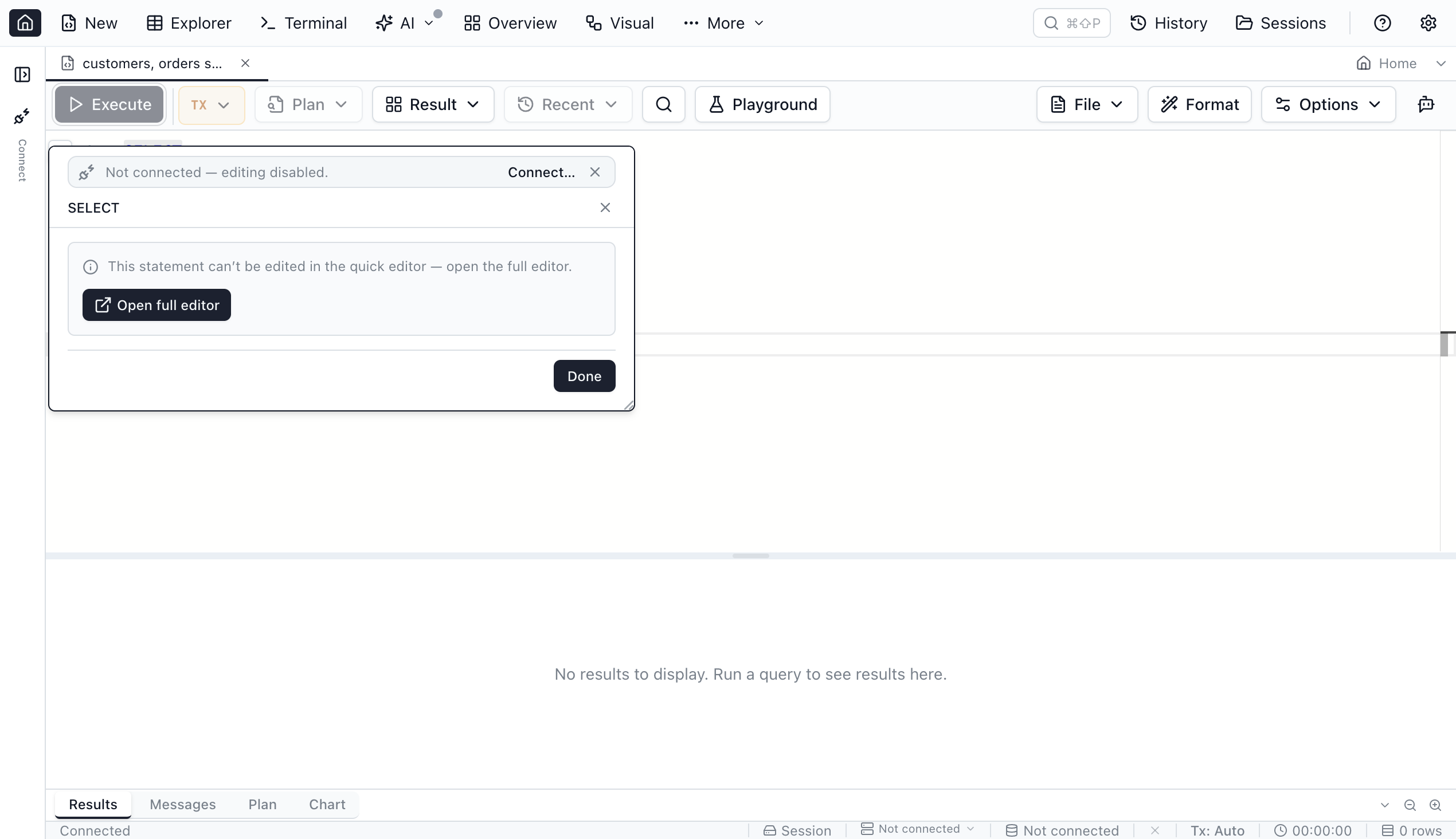
Task: Open the settings gear
Action: click(x=1428, y=23)
